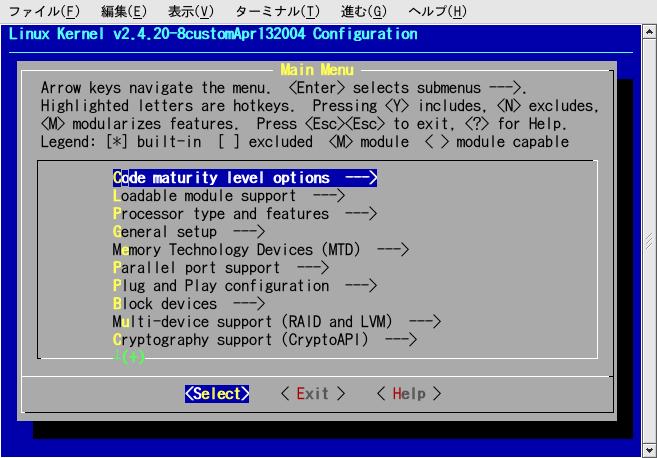Viewport: 657px width, 458px height.
Task: Click the scrollbar up arrow
Action: [x=649, y=32]
